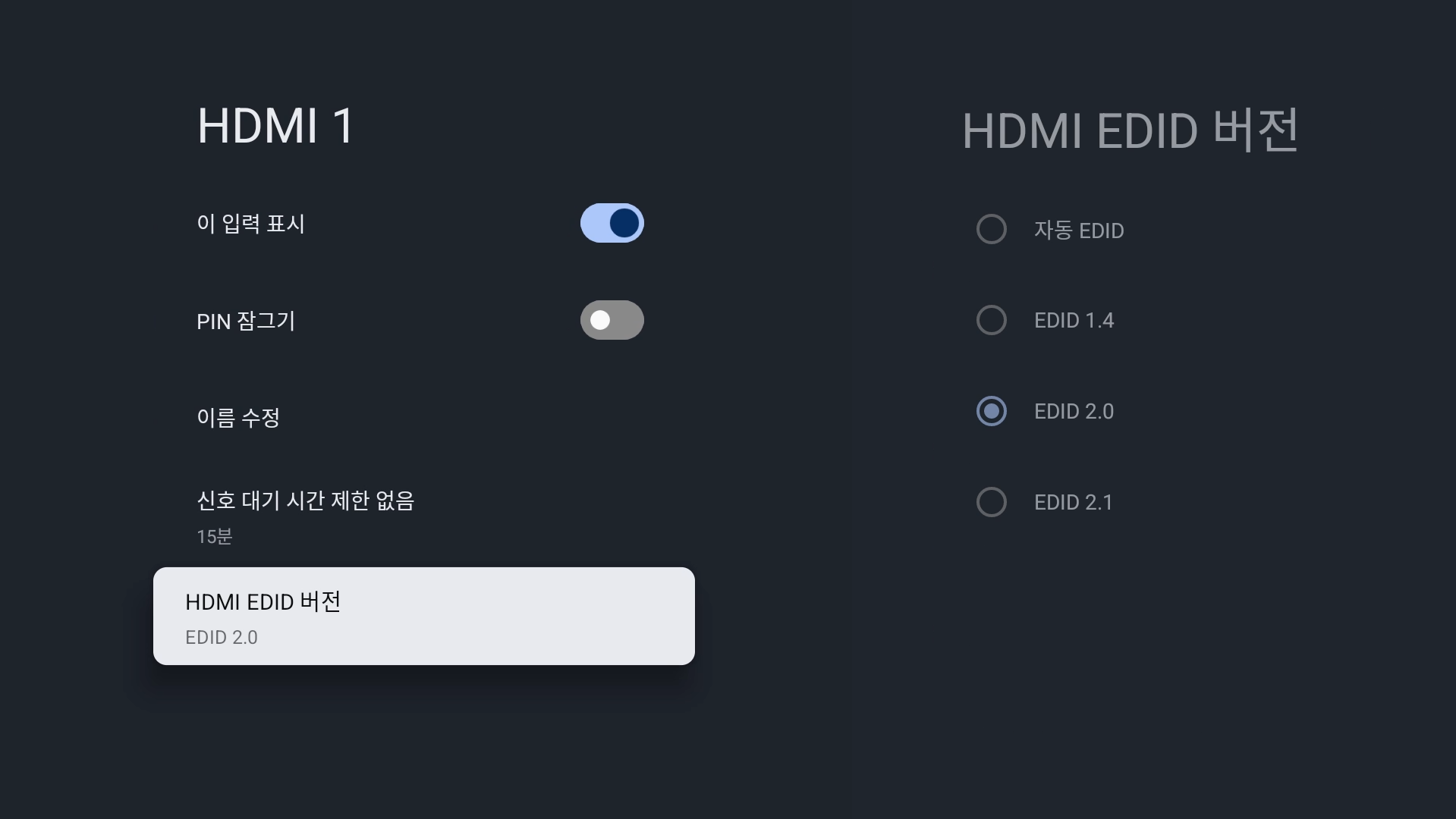Image resolution: width=1456 pixels, height=819 pixels.
Task: Choose the EDID 2.1 radio button
Action: (991, 502)
